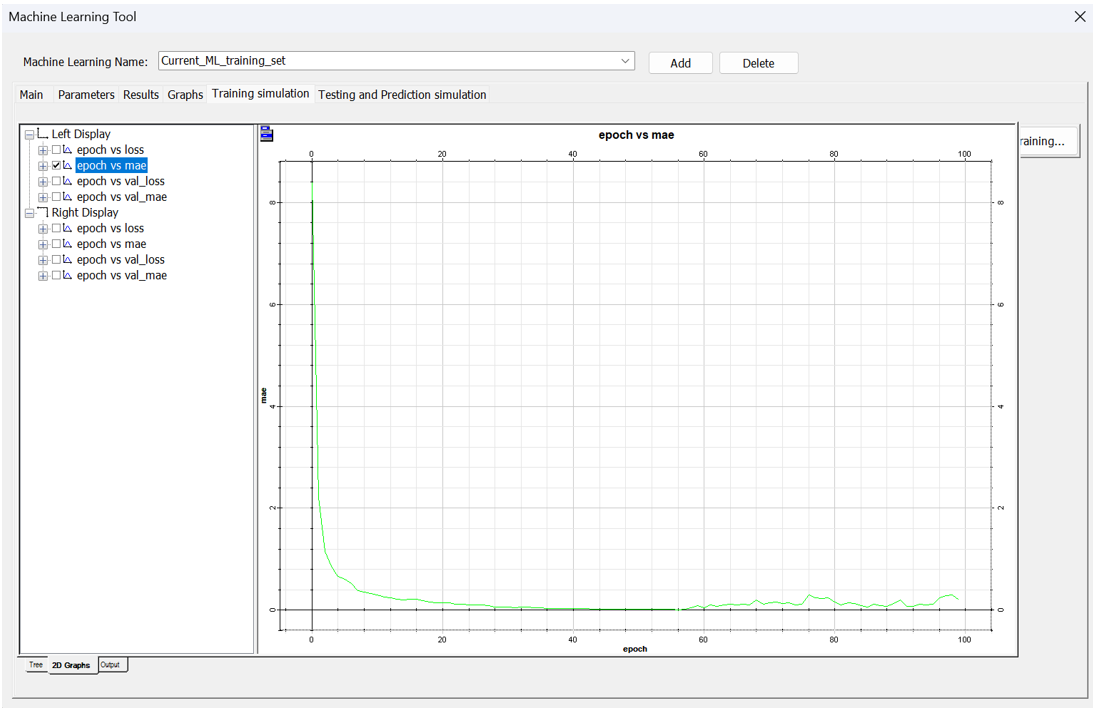This screenshot has width=1093, height=712.
Task: Open Testing and Prediction simulation tab
Action: (x=402, y=95)
